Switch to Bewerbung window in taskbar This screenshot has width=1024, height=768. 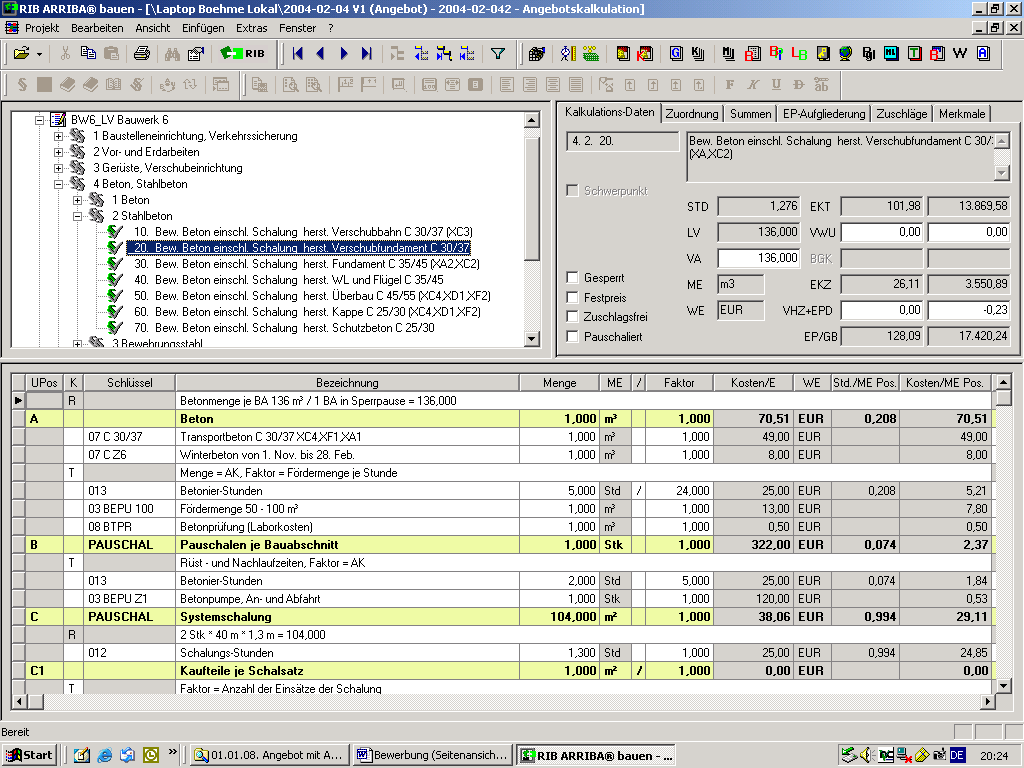tap(433, 755)
